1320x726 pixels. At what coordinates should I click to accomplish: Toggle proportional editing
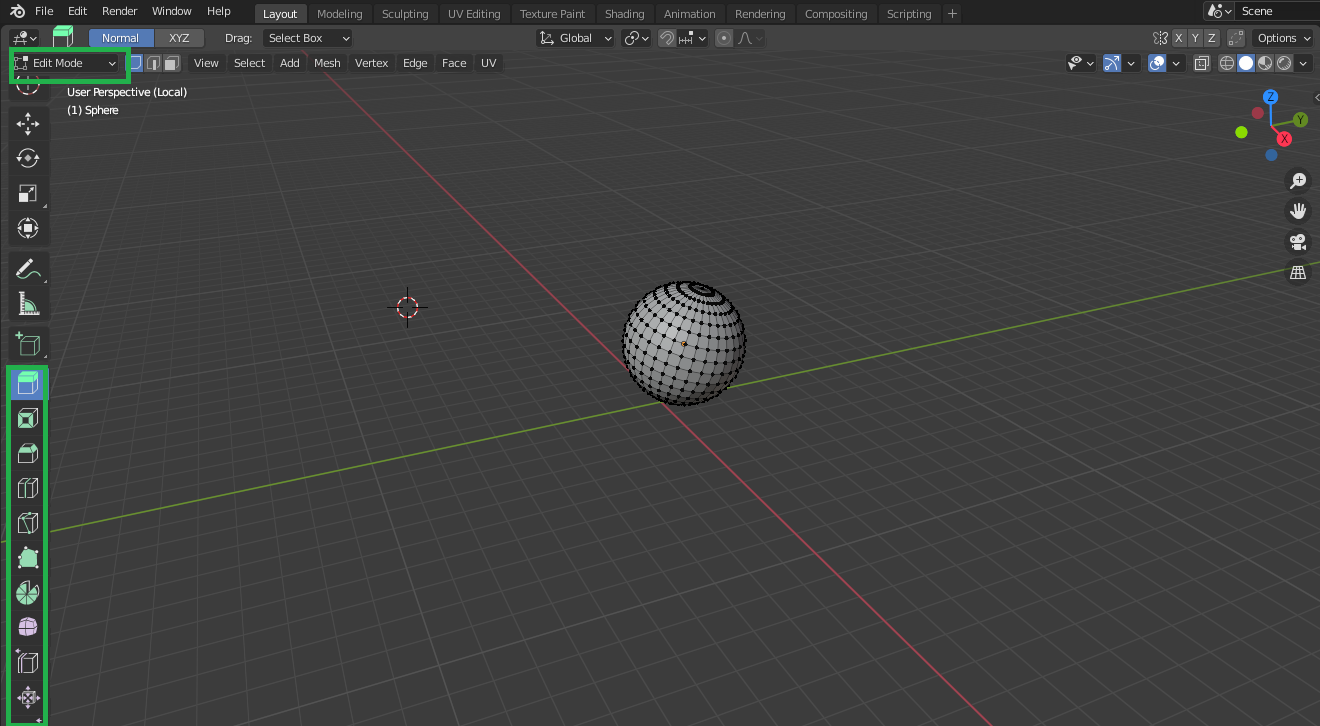point(725,37)
